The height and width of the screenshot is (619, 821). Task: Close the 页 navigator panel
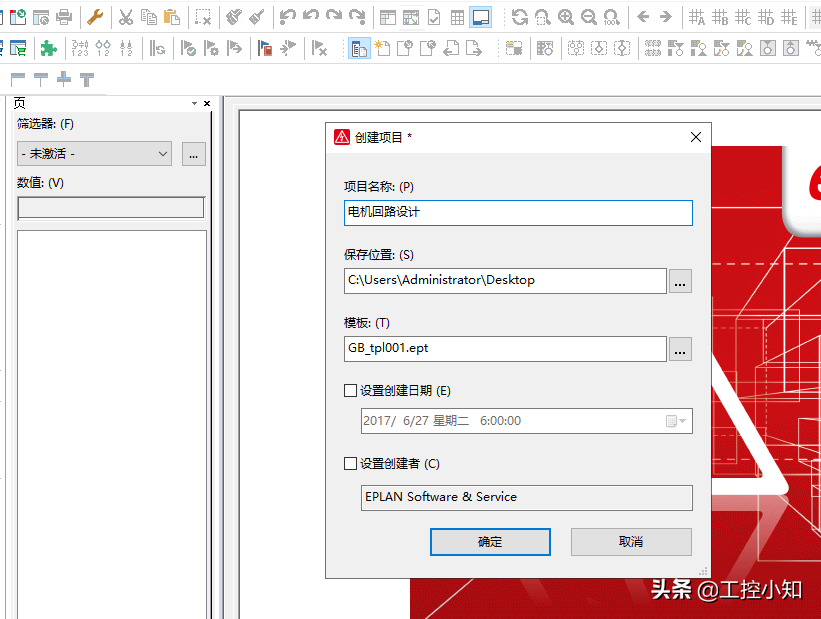tap(207, 104)
